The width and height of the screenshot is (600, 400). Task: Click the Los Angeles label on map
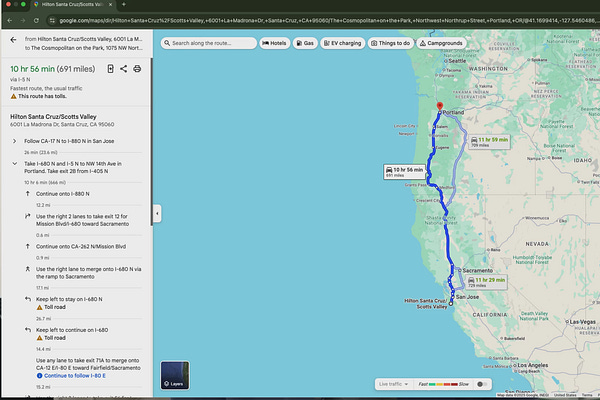point(533,366)
